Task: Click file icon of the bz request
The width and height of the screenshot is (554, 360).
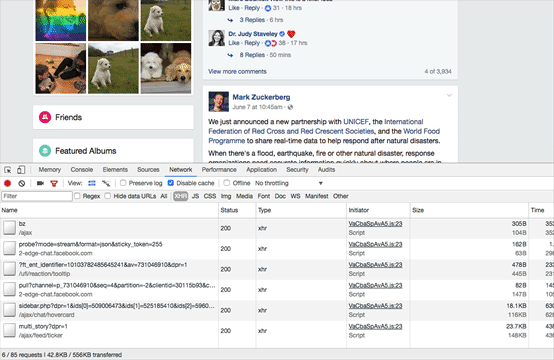Action: point(10,228)
